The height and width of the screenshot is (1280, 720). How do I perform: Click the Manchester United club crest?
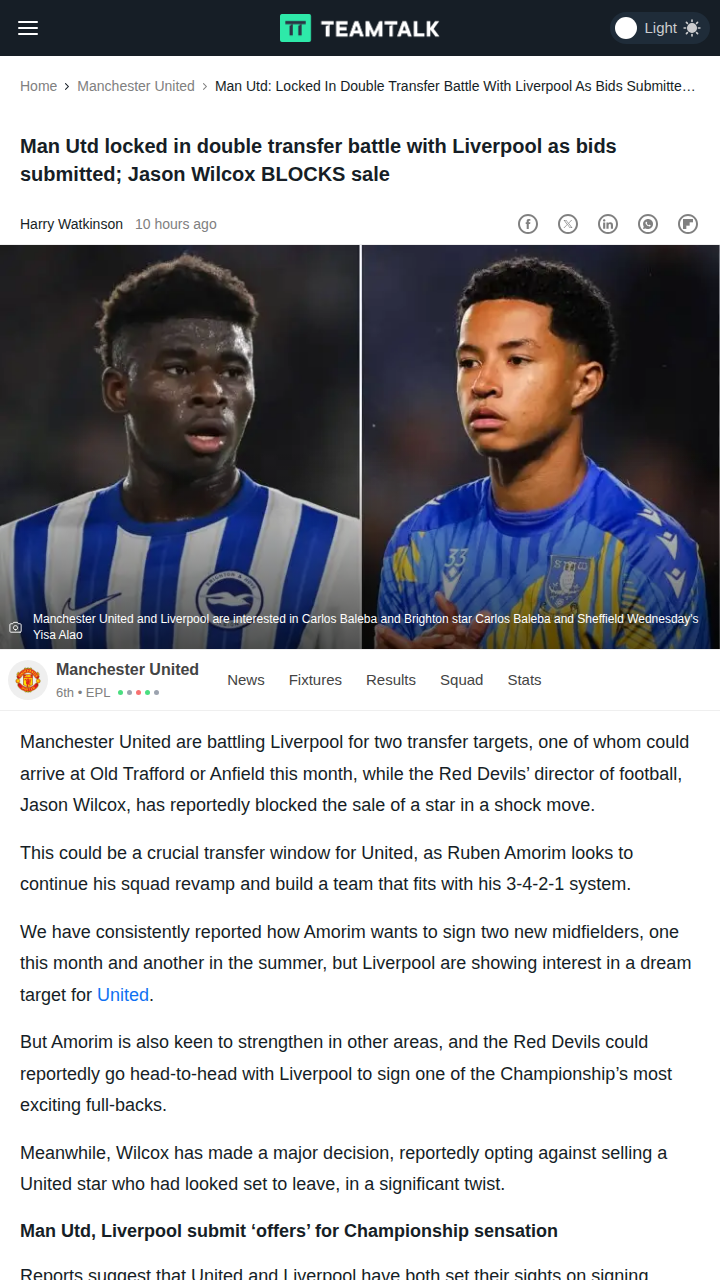(28, 680)
